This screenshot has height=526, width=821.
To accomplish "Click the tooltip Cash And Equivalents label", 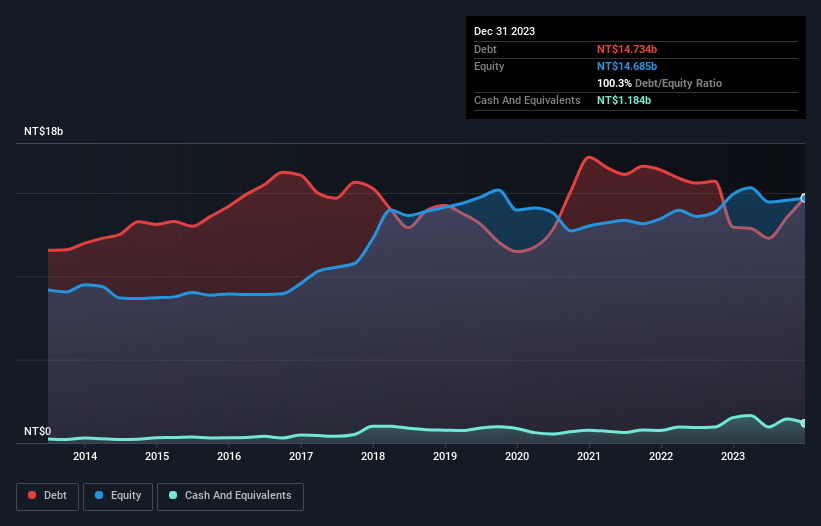I will [x=527, y=100].
